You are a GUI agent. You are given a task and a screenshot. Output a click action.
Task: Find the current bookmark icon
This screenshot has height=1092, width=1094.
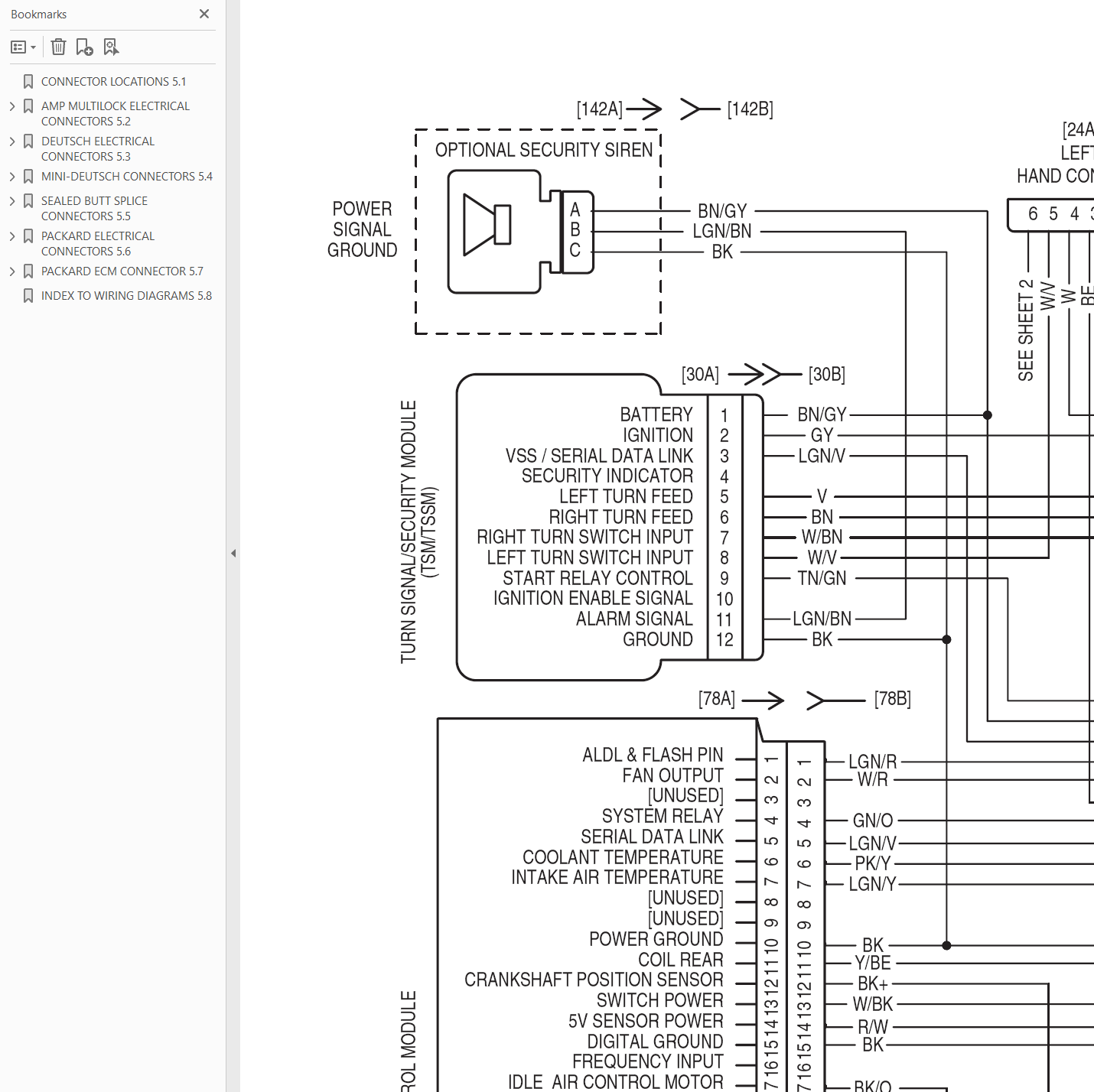[111, 47]
